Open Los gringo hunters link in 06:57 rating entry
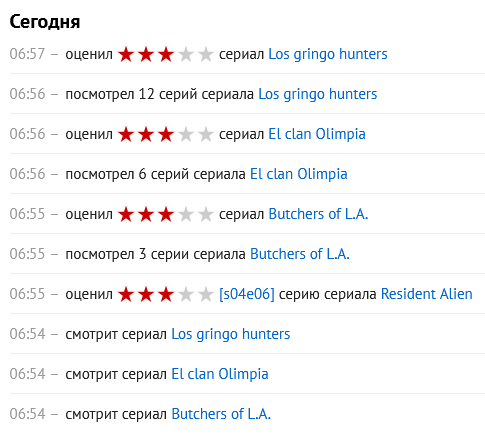Viewport: 485px width, 435px height. point(328,54)
